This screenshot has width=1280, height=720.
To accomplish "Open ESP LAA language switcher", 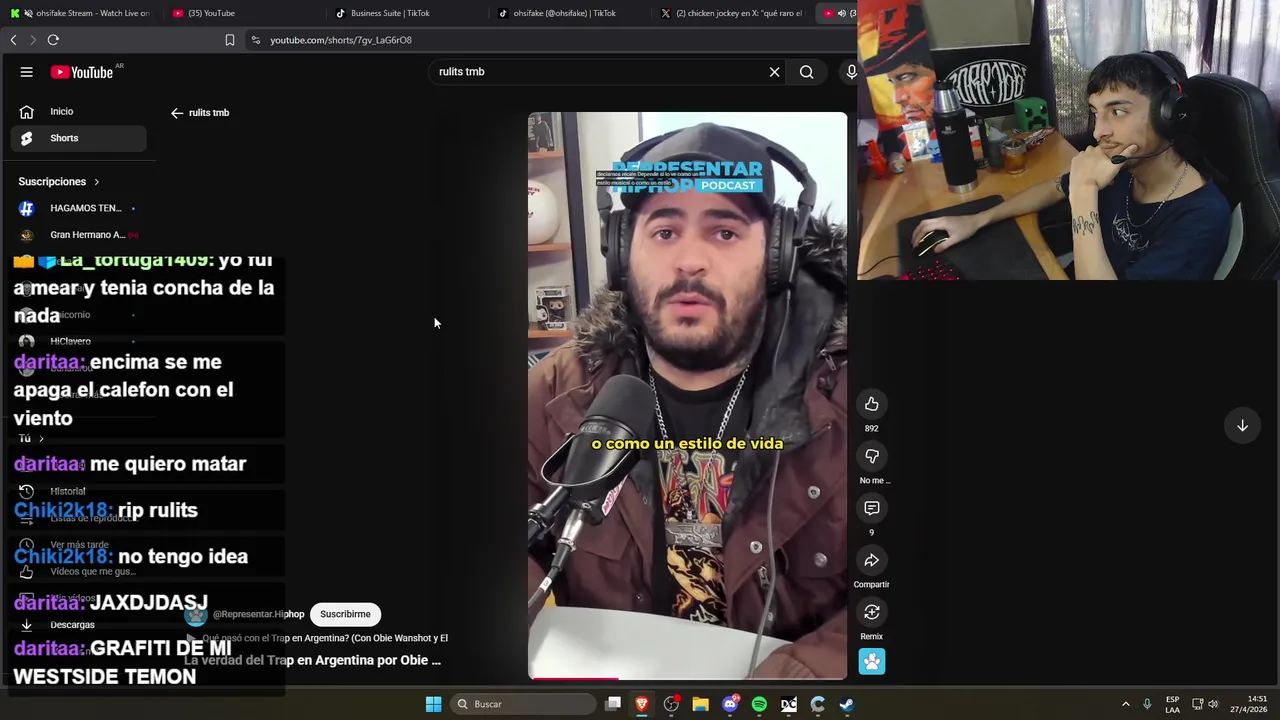I will coord(1172,704).
